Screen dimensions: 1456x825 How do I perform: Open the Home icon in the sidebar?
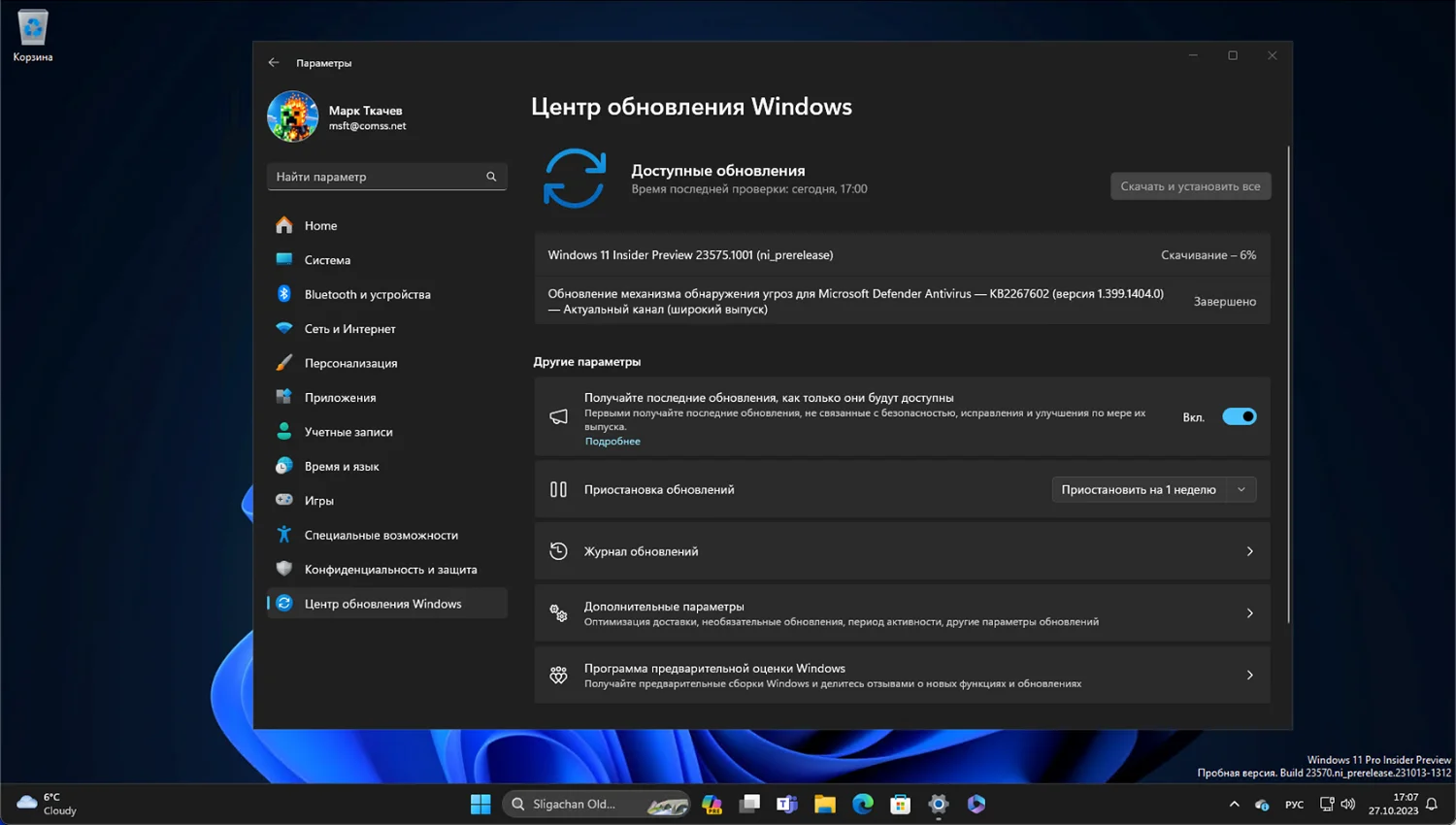(283, 225)
